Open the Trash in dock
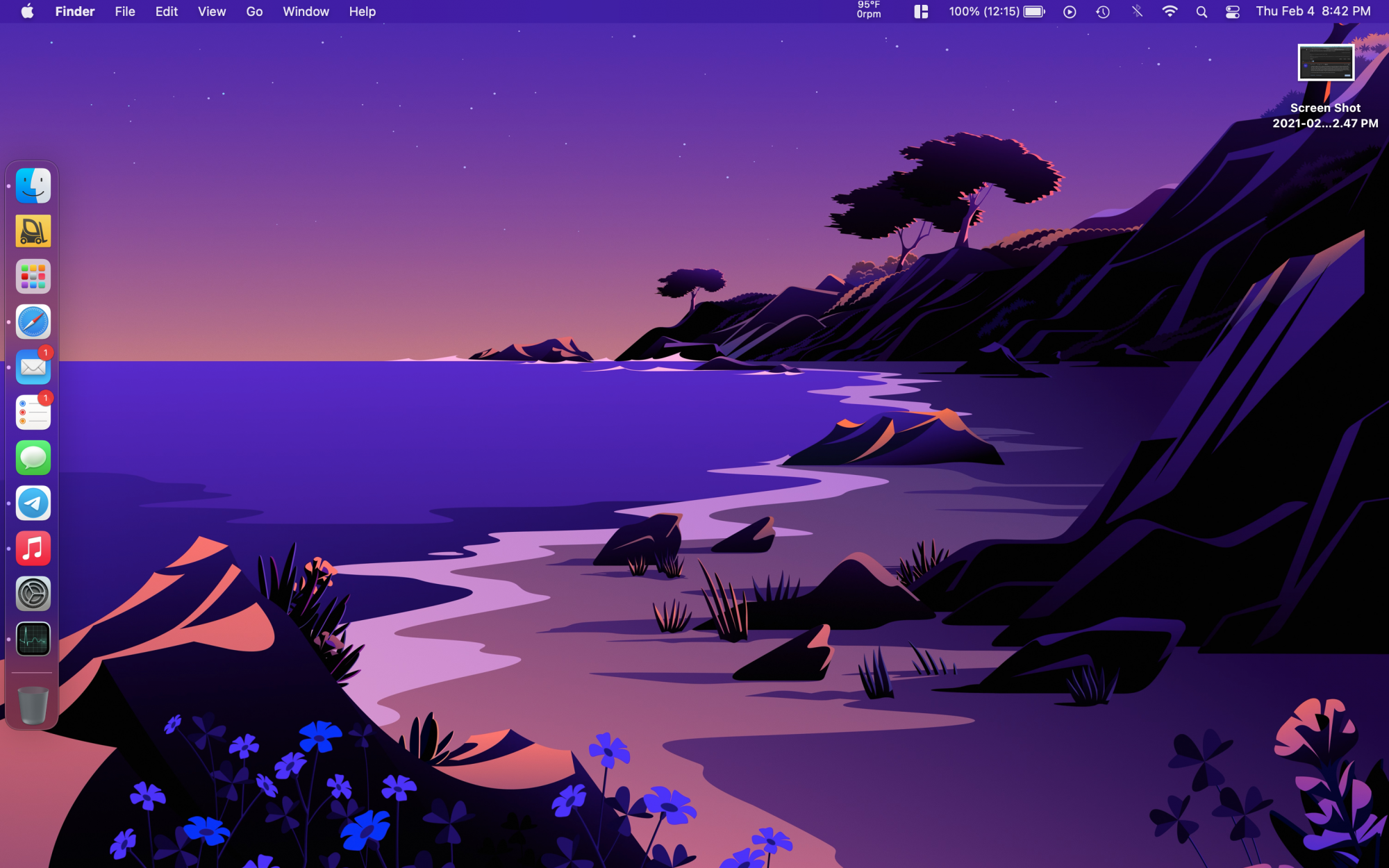This screenshot has width=1389, height=868. [33, 705]
